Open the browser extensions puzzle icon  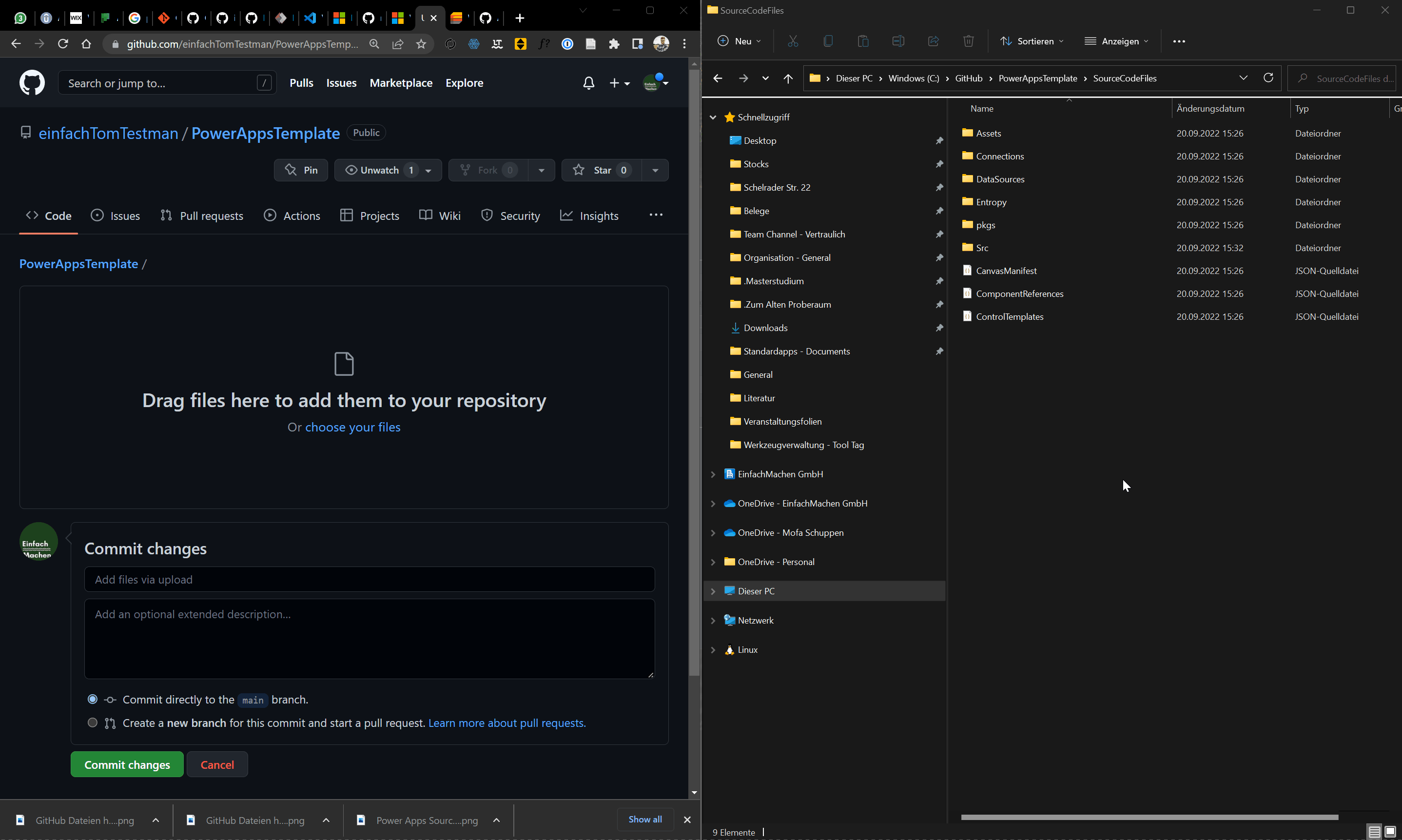(x=614, y=44)
